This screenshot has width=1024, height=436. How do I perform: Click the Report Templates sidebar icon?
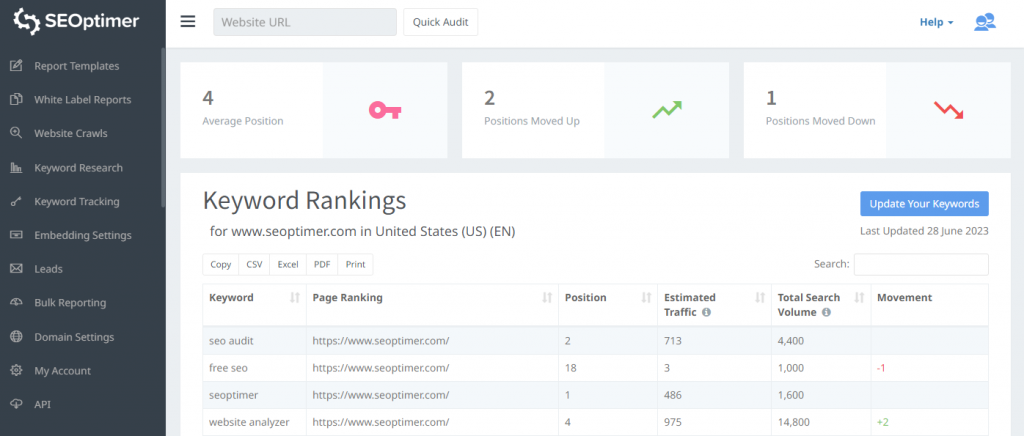(16, 66)
